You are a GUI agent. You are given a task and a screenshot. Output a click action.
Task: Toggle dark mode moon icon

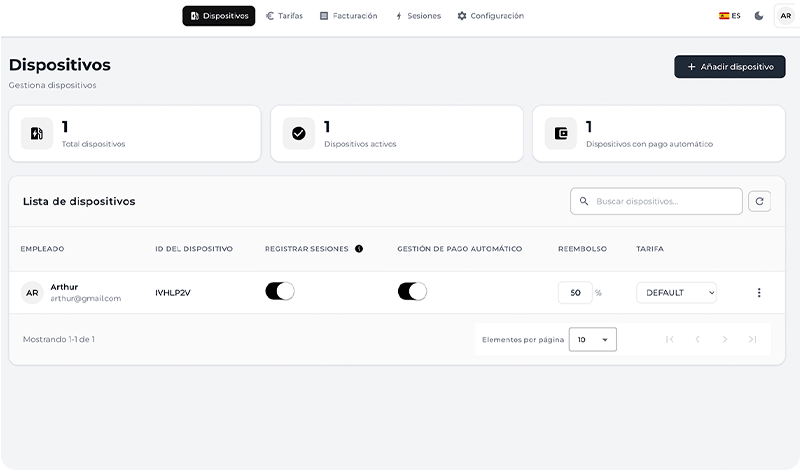(x=759, y=16)
